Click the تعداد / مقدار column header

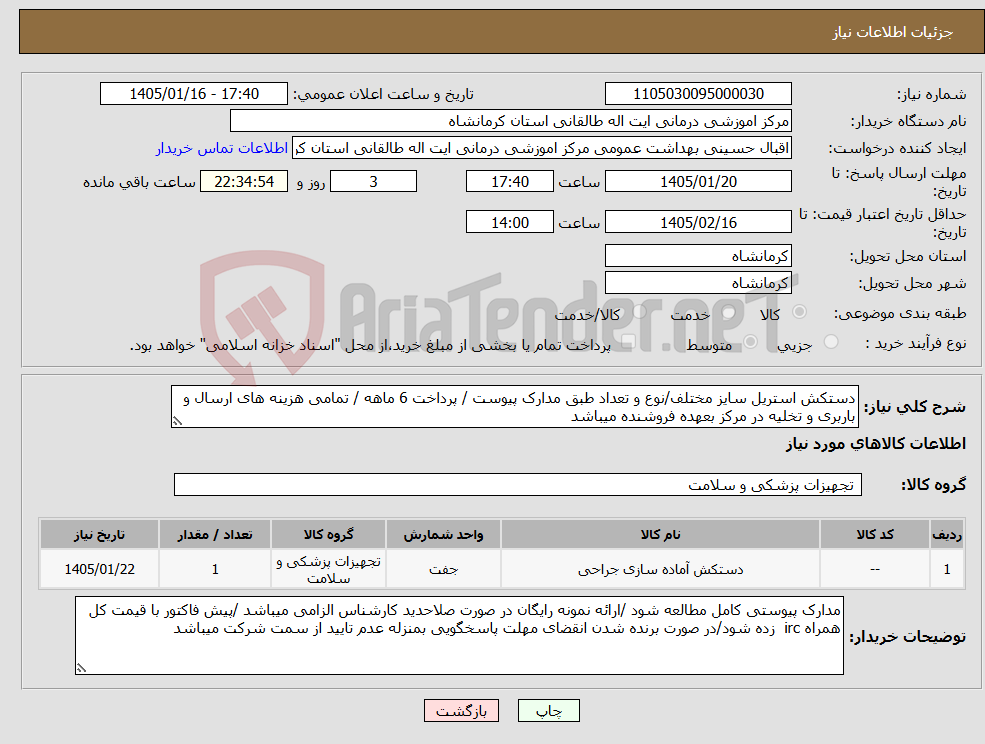(x=215, y=534)
